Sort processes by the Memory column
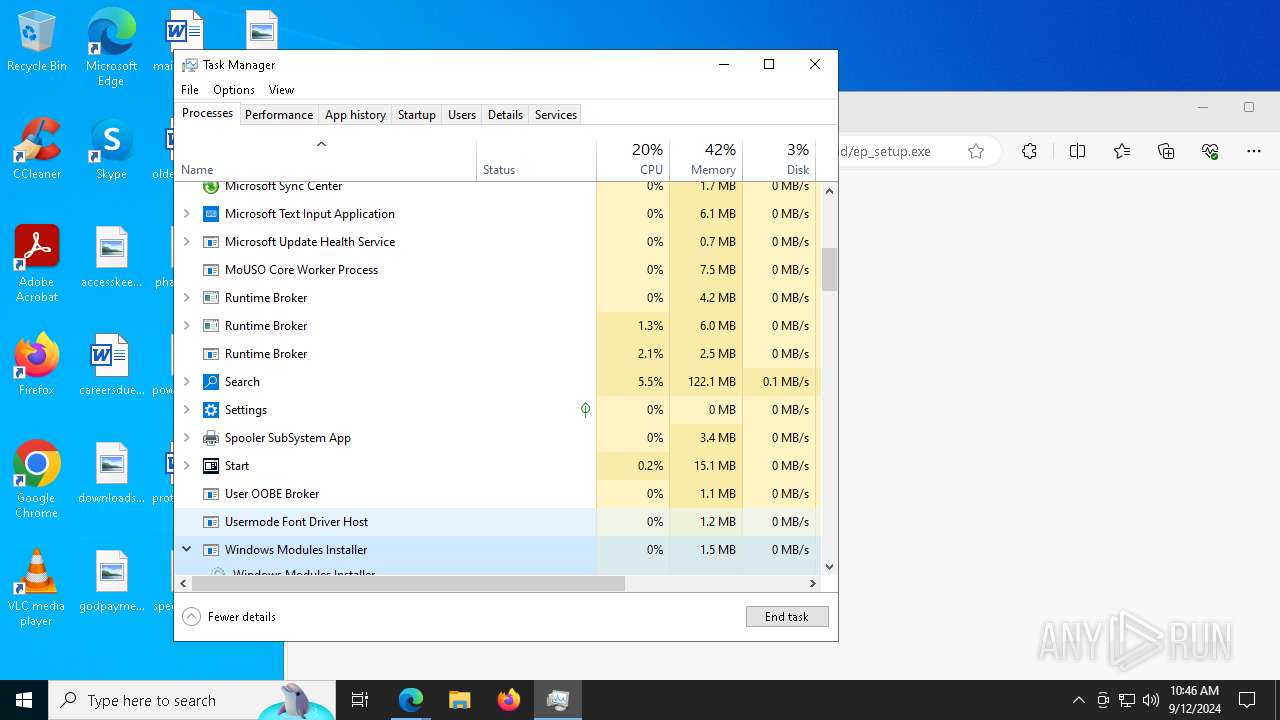 706,160
